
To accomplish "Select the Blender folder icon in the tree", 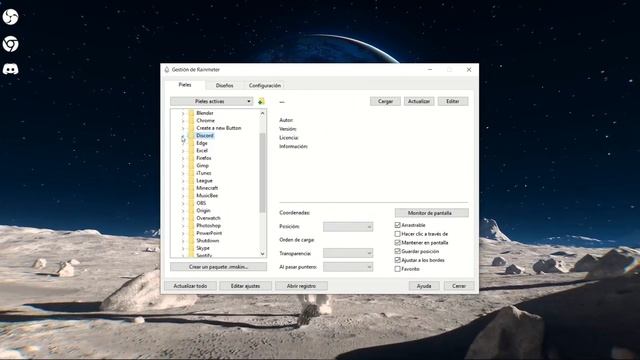I will pos(191,113).
